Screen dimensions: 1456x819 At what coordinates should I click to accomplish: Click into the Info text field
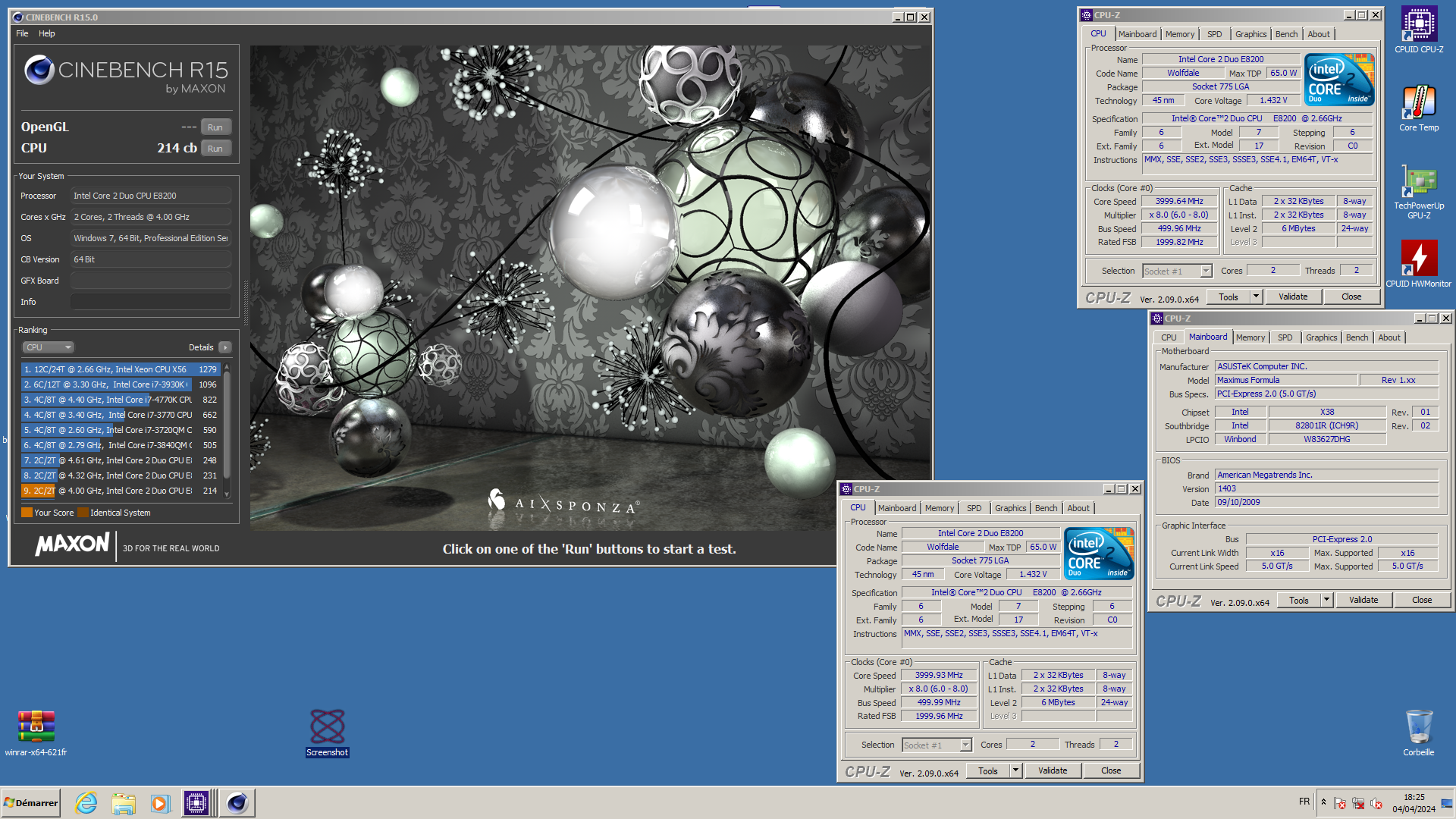(x=151, y=302)
